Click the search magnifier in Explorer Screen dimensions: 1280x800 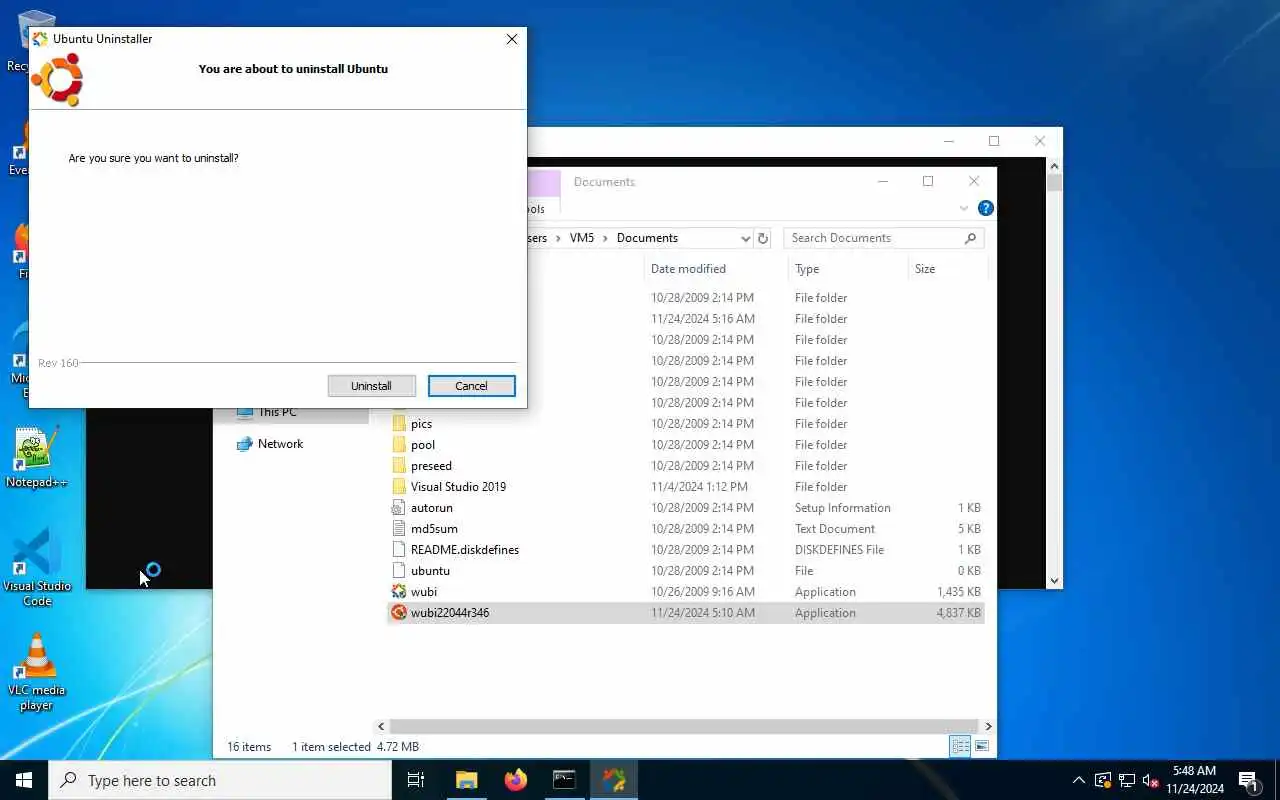tap(970, 238)
